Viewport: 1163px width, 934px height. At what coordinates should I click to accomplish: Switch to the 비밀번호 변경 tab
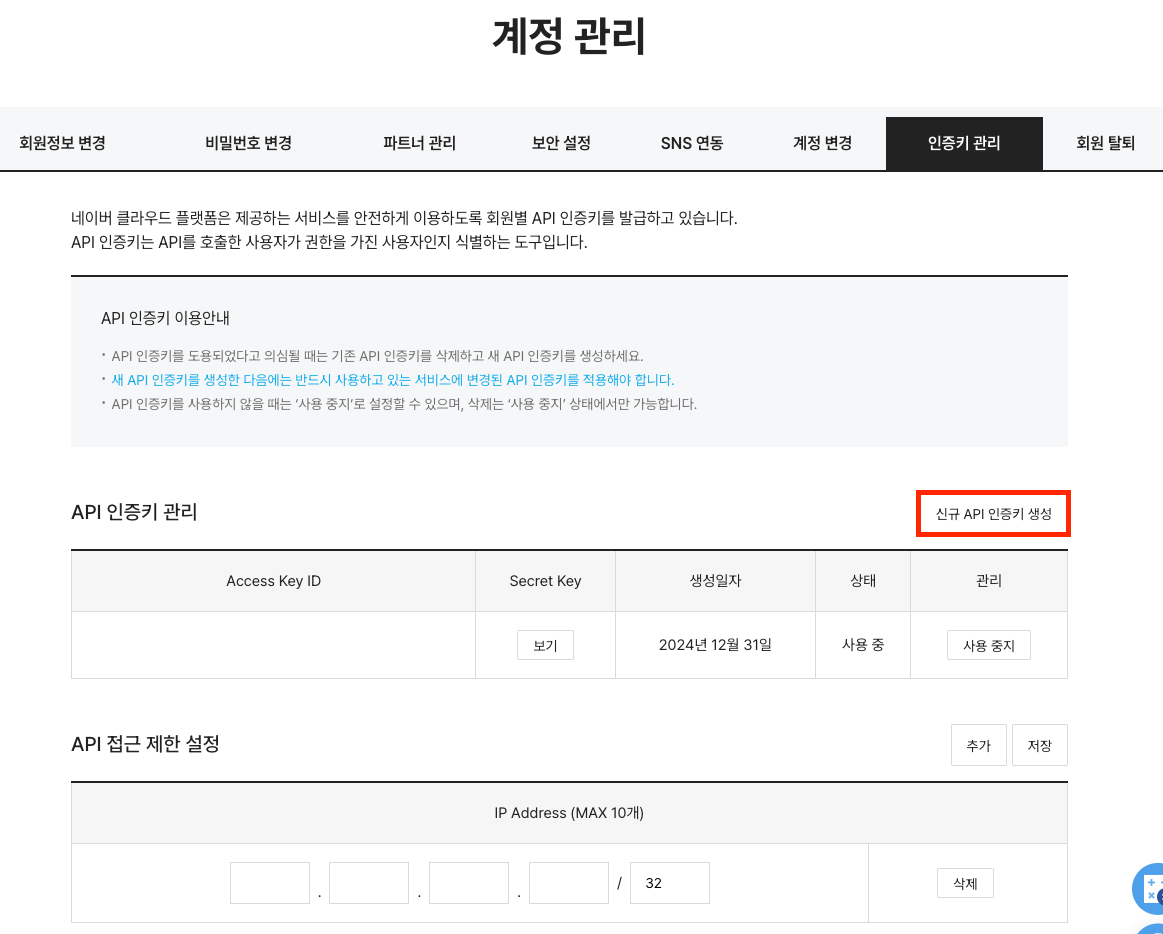tap(248, 143)
